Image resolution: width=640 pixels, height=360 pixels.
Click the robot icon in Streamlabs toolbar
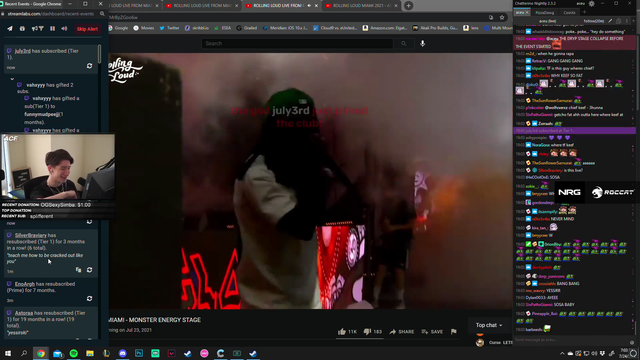pyautogui.click(x=22, y=29)
